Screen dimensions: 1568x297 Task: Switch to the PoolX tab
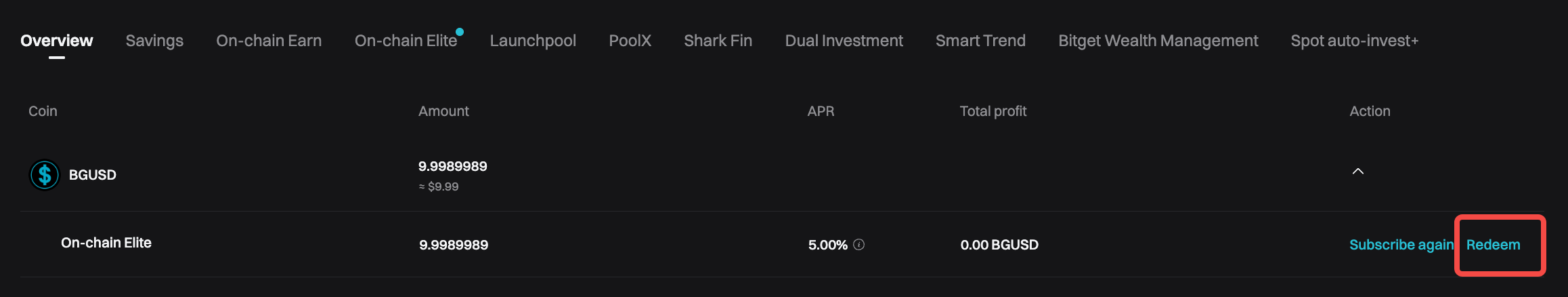(630, 41)
